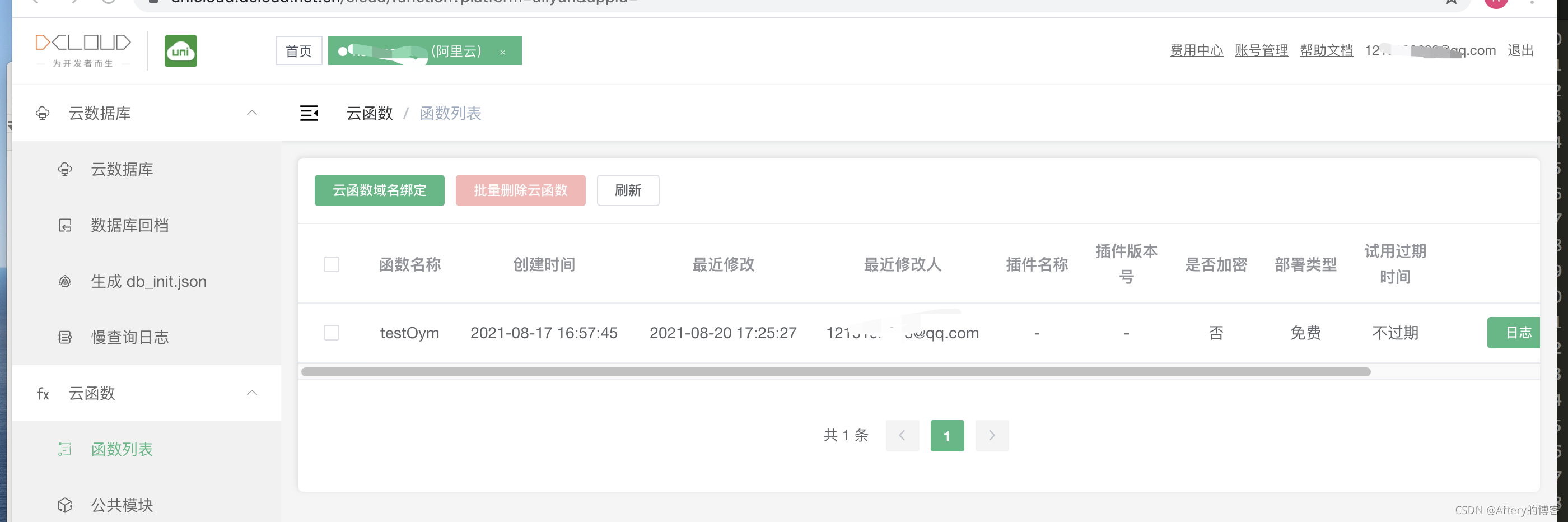Open 账号管理 link
1568x522 pixels.
click(1261, 50)
